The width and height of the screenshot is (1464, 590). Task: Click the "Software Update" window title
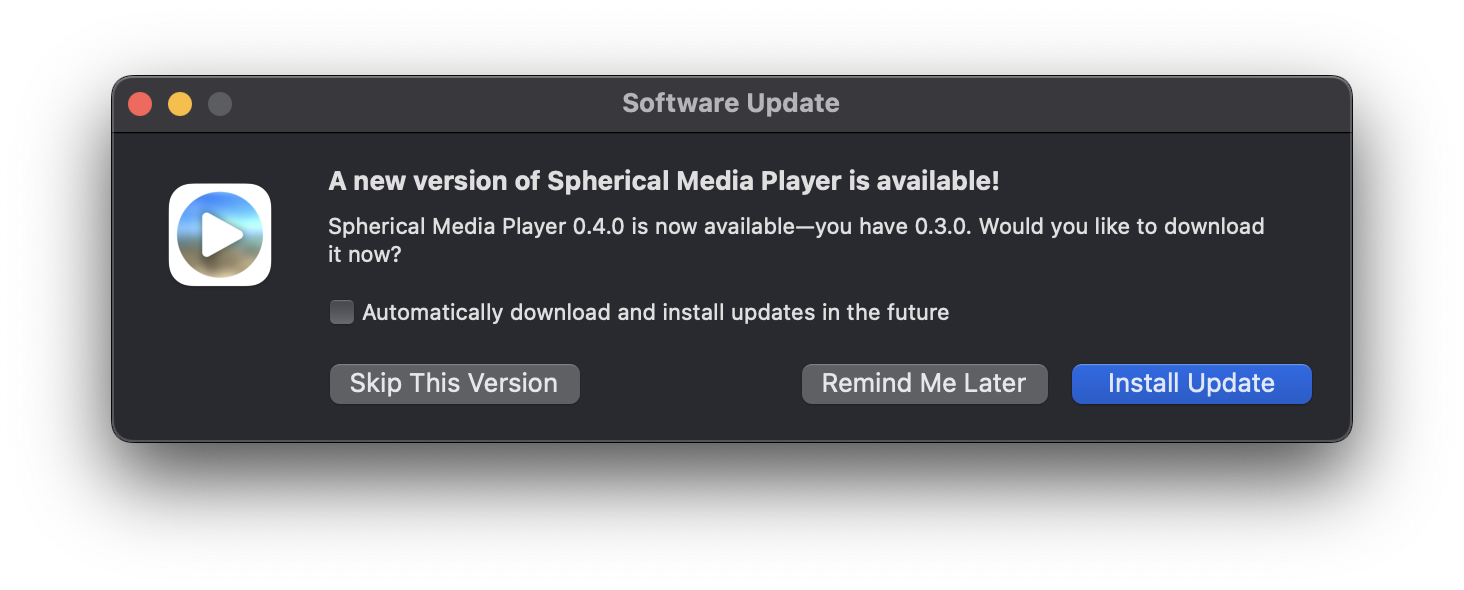731,103
